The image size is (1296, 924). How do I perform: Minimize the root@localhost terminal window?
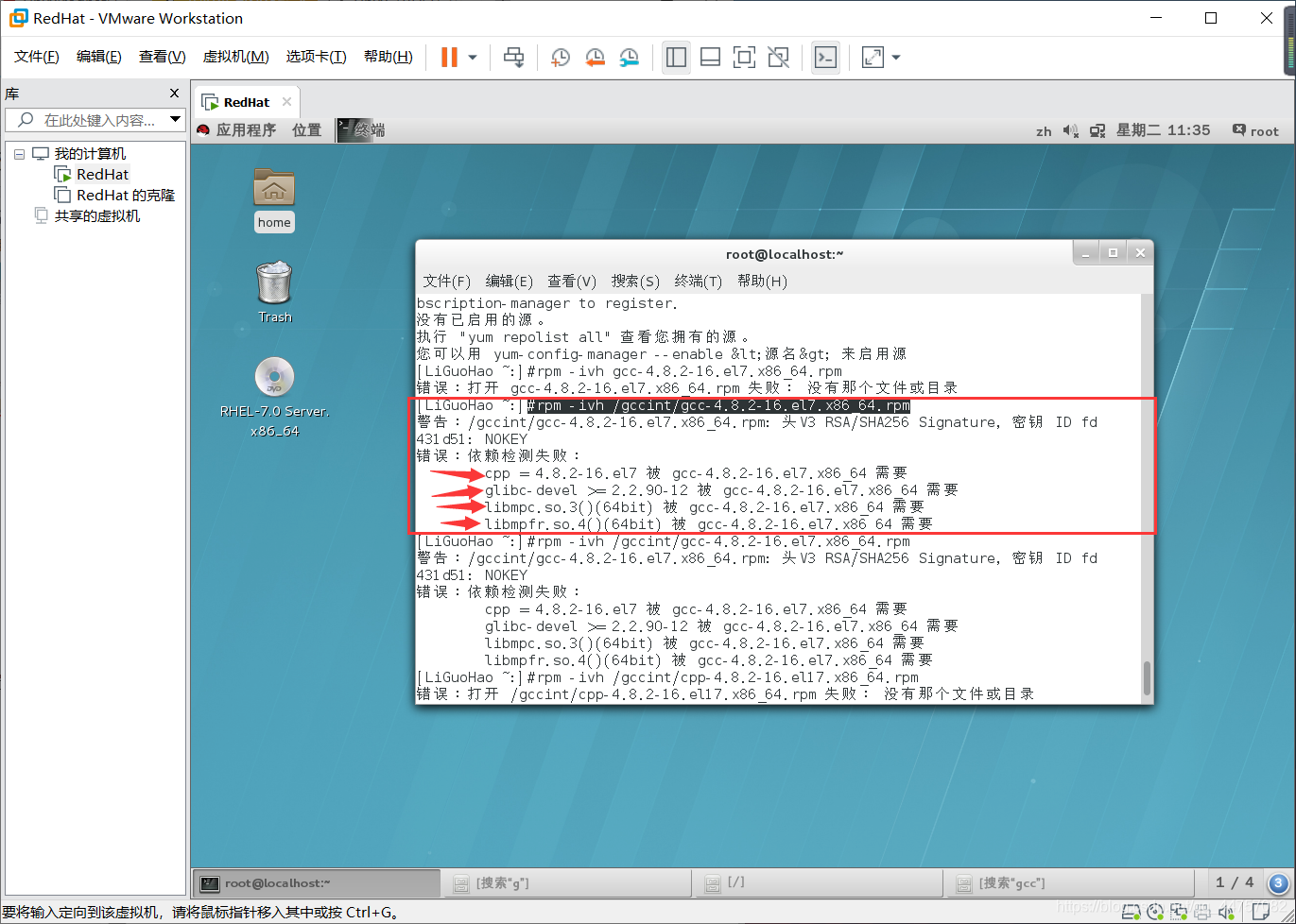coord(1086,253)
